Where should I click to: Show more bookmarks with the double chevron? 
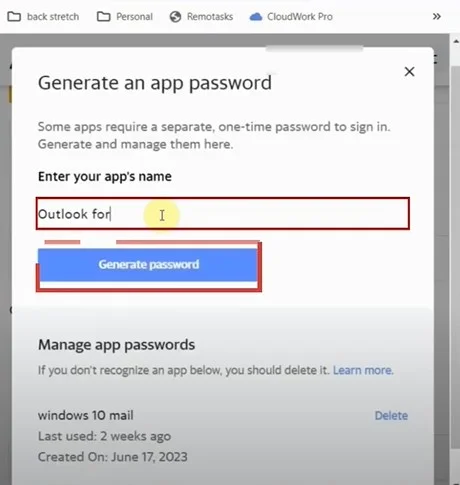(437, 16)
